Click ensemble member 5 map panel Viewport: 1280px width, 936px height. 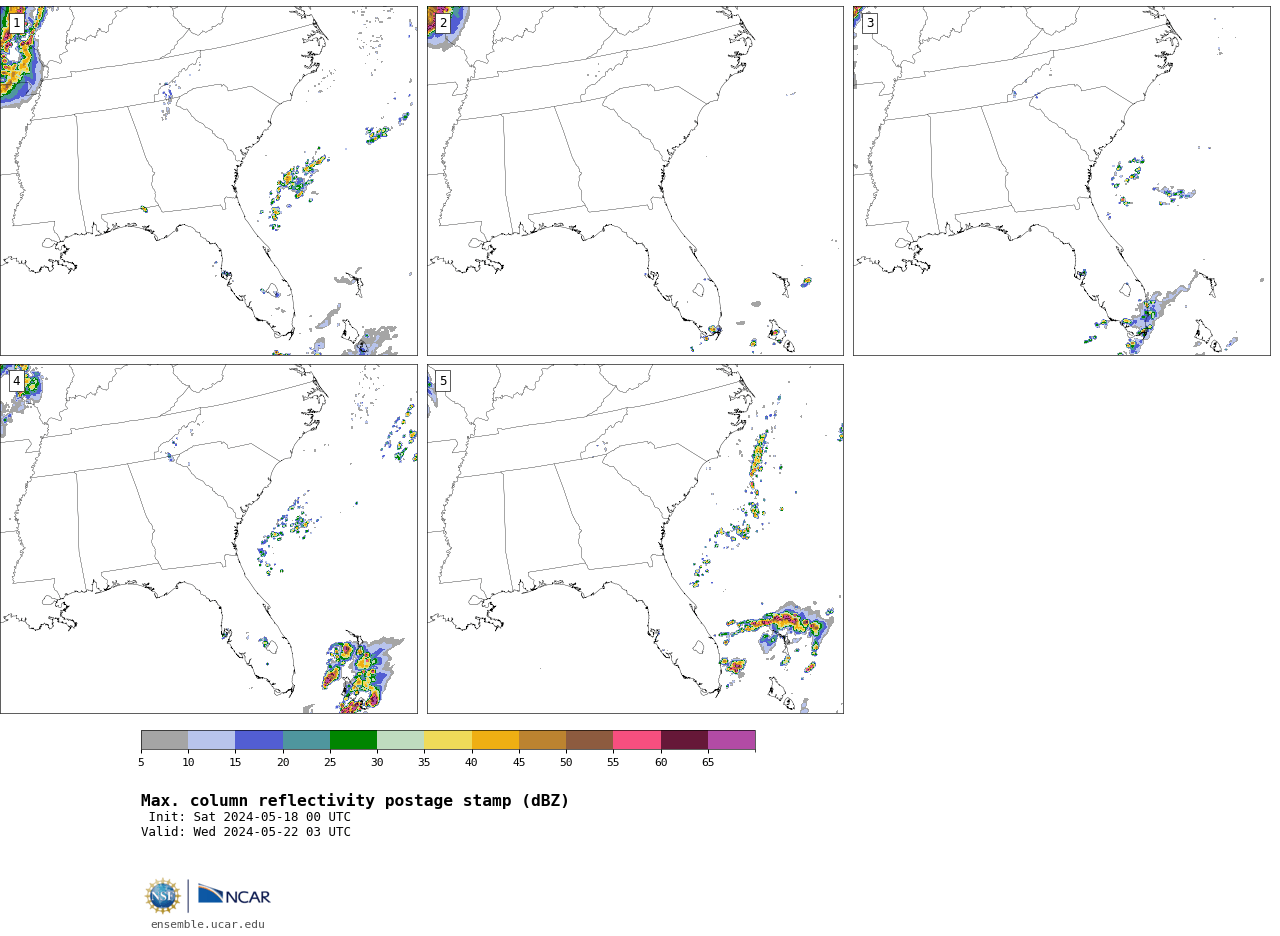pyautogui.click(x=635, y=539)
